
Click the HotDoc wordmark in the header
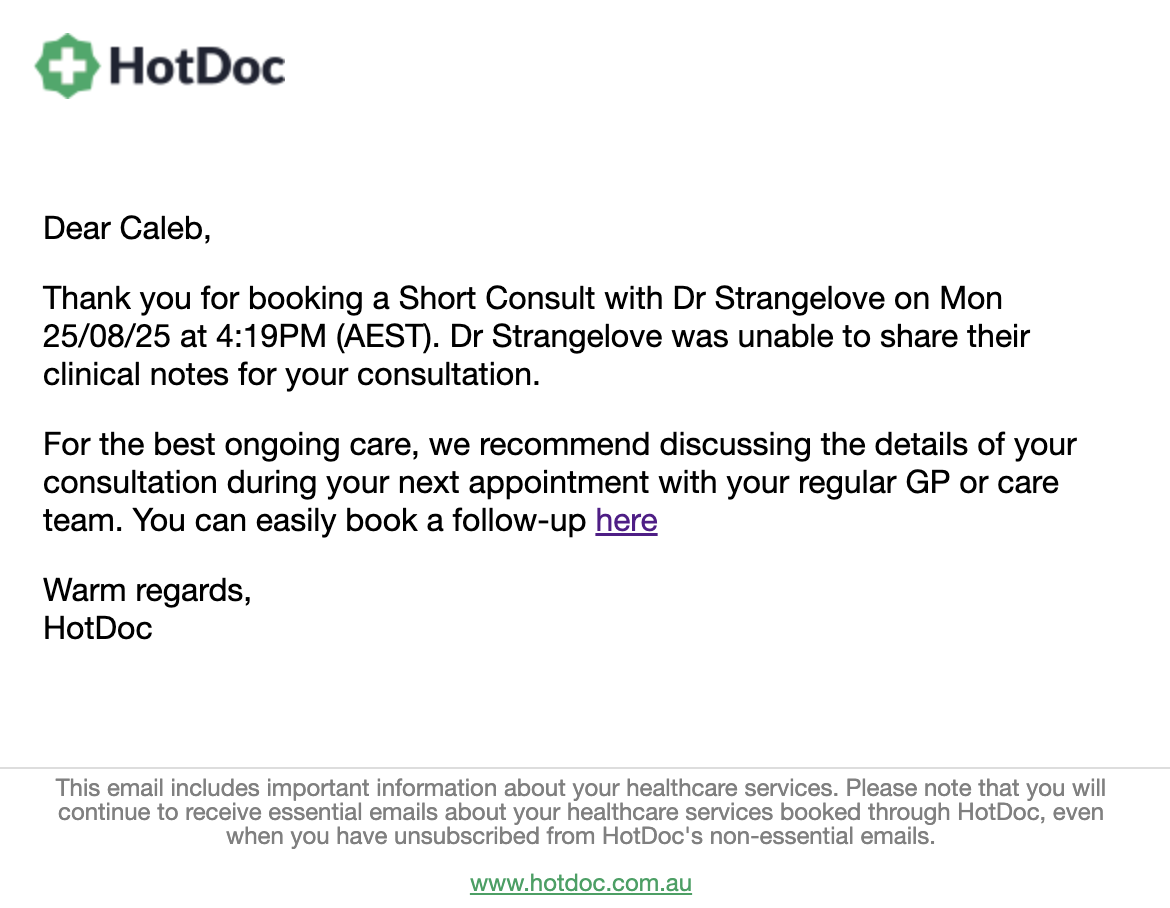coord(197,66)
